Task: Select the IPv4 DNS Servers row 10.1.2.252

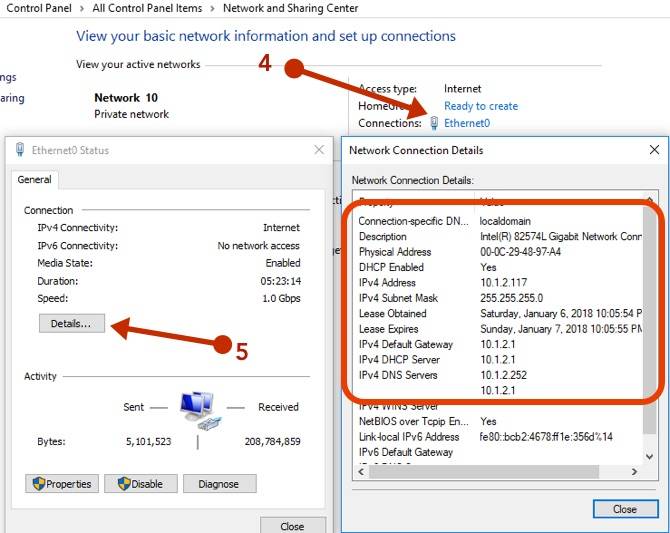Action: pos(499,375)
